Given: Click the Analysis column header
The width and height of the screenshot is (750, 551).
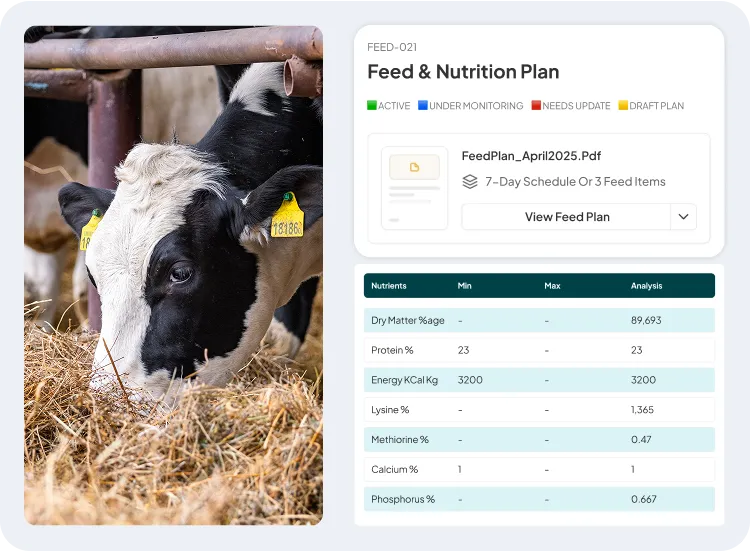Looking at the screenshot, I should (646, 286).
